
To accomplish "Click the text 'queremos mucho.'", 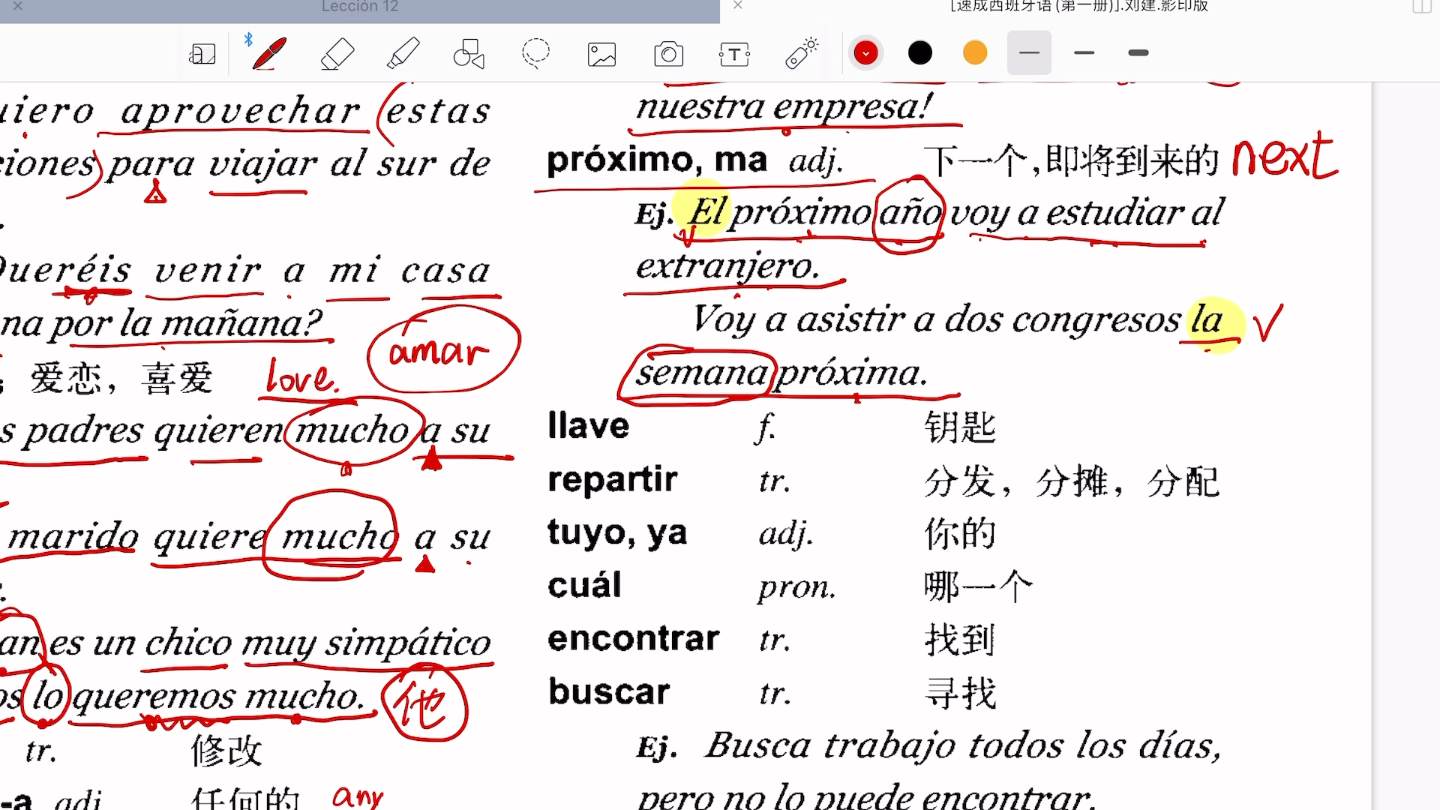I will tap(218, 696).
